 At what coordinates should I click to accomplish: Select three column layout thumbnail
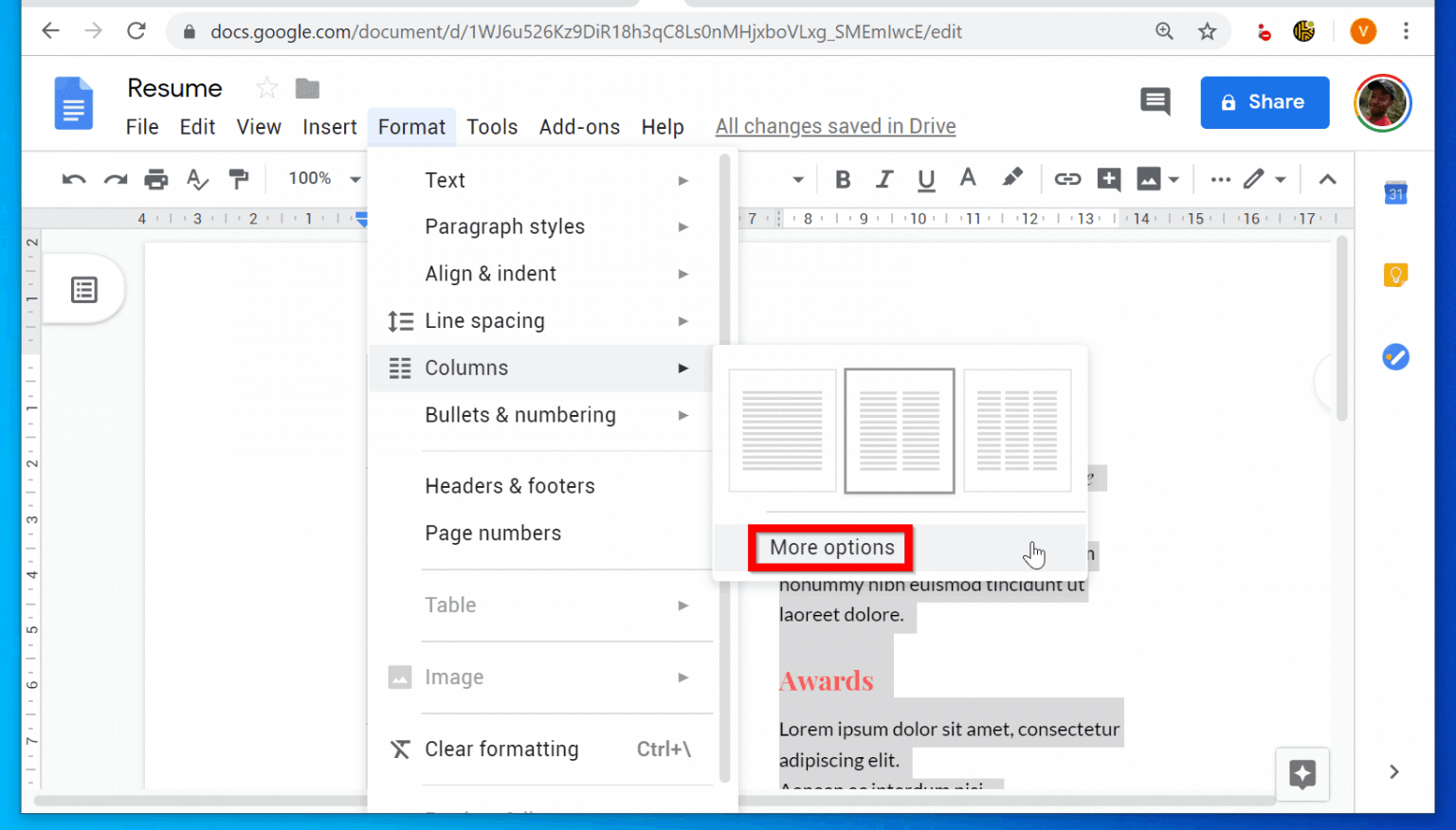click(x=1017, y=431)
